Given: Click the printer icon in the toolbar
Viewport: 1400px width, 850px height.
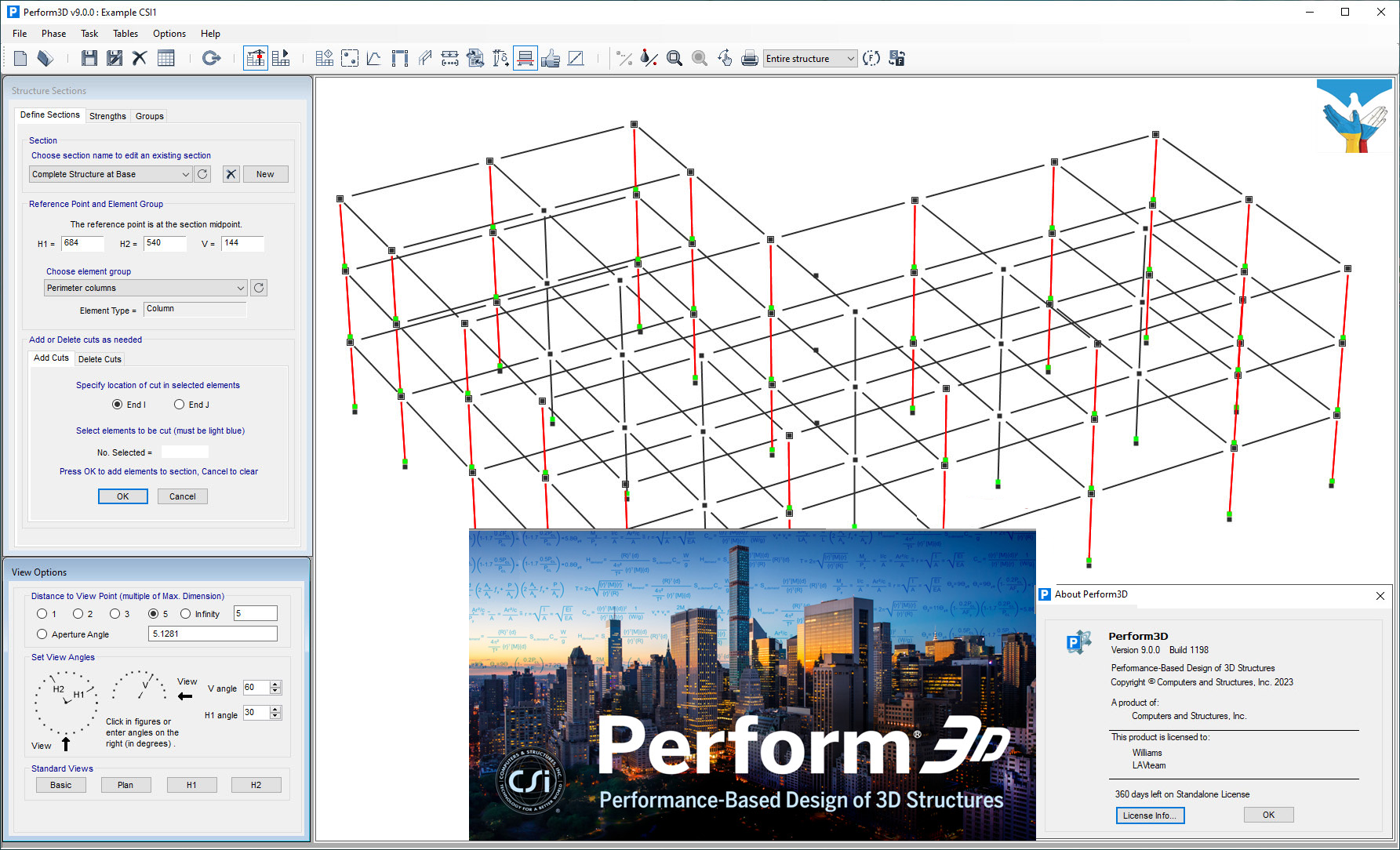Looking at the screenshot, I should coord(750,58).
